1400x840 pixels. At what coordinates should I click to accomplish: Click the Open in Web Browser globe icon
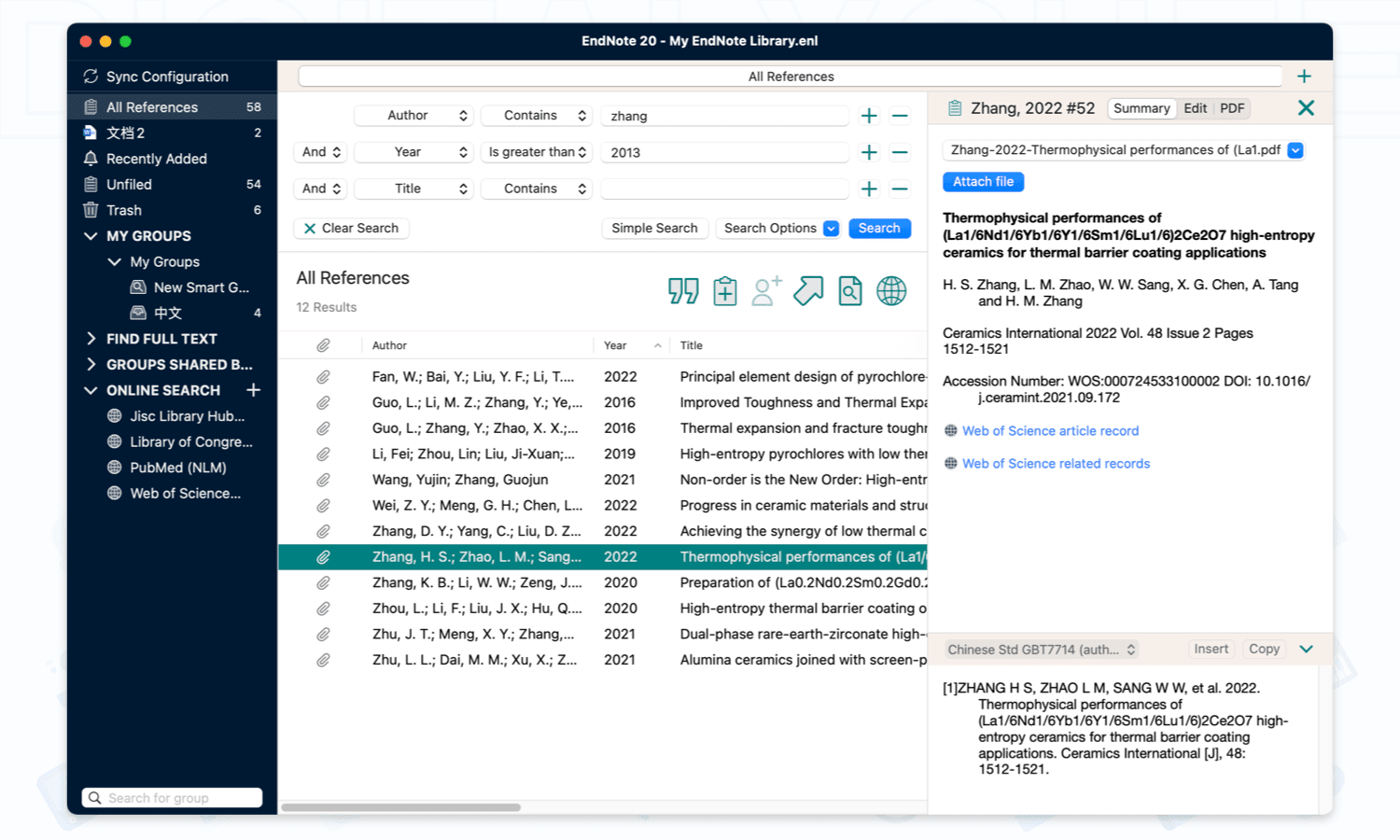891,290
